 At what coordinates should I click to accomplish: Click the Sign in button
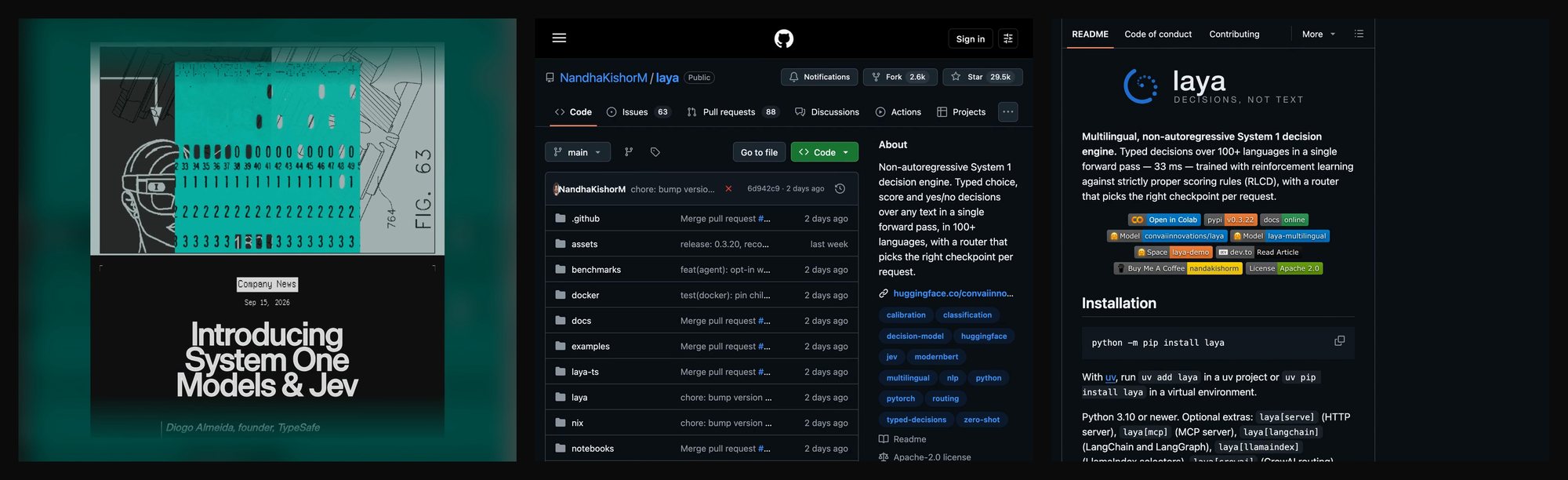(x=970, y=38)
